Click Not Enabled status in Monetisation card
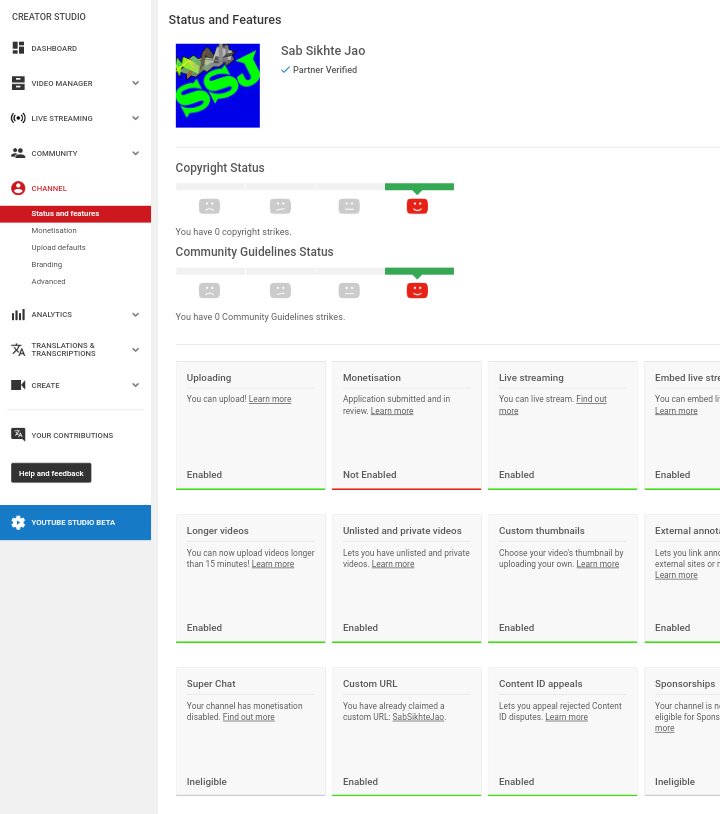Viewport: 720px width, 814px height. (370, 474)
